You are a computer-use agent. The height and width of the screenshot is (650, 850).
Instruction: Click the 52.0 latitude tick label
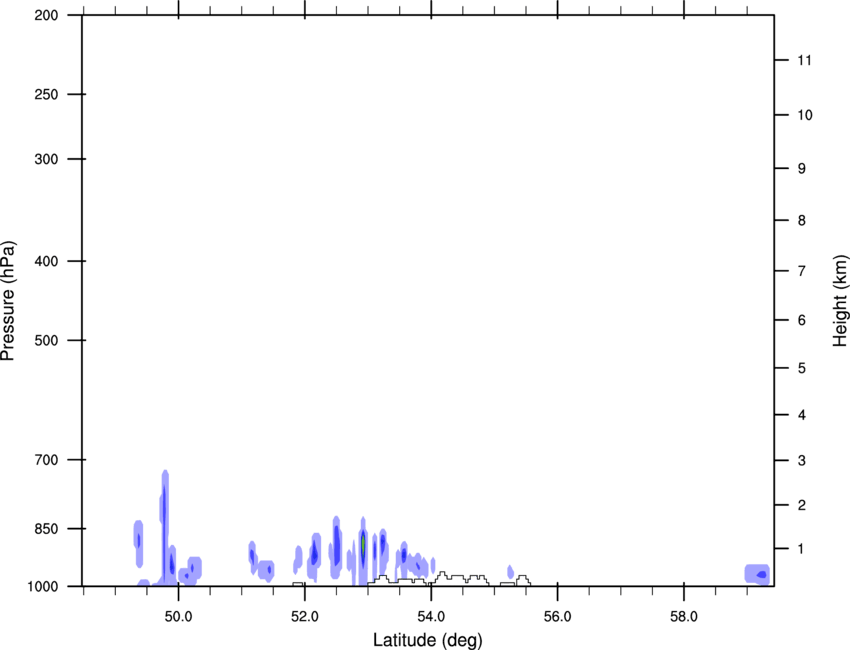click(x=305, y=617)
